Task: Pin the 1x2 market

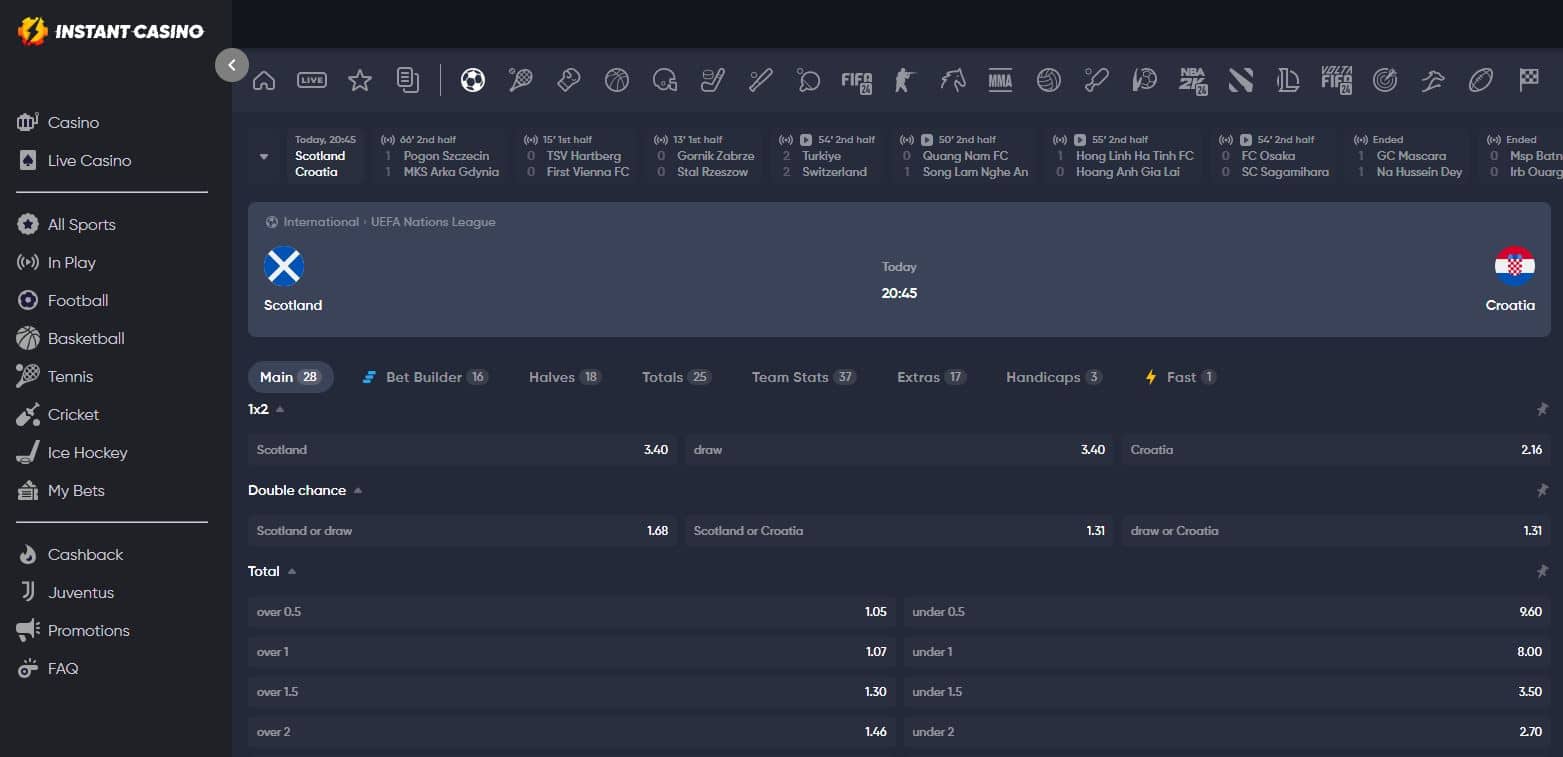Action: click(x=1542, y=409)
